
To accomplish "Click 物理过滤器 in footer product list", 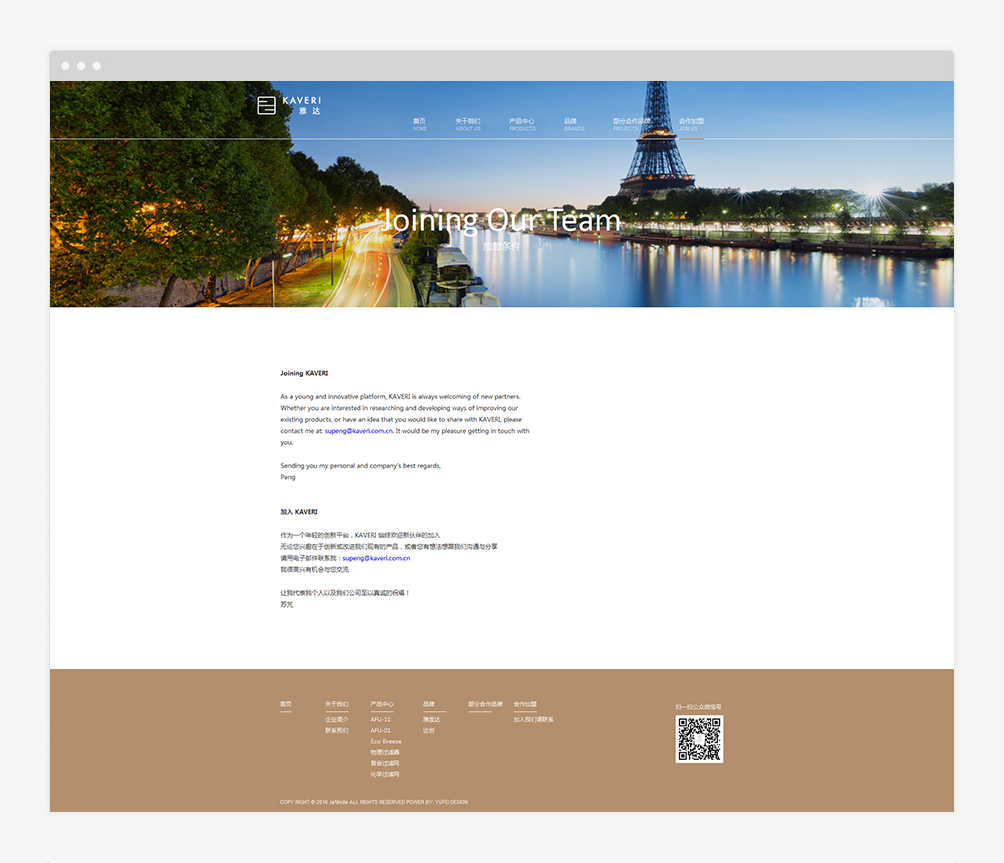I will (384, 752).
